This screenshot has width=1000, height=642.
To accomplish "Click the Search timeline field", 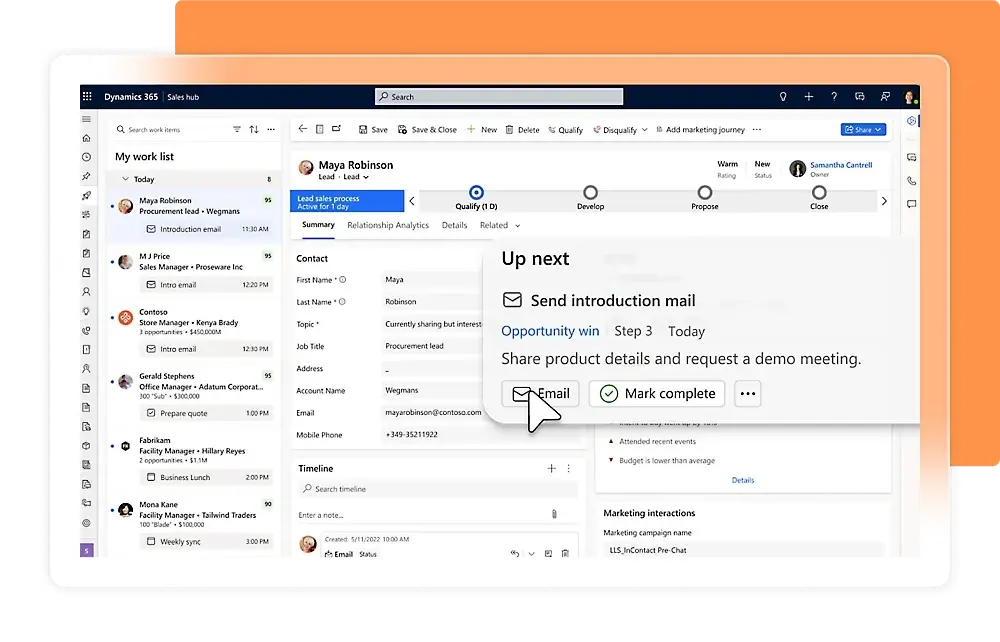I will [438, 489].
